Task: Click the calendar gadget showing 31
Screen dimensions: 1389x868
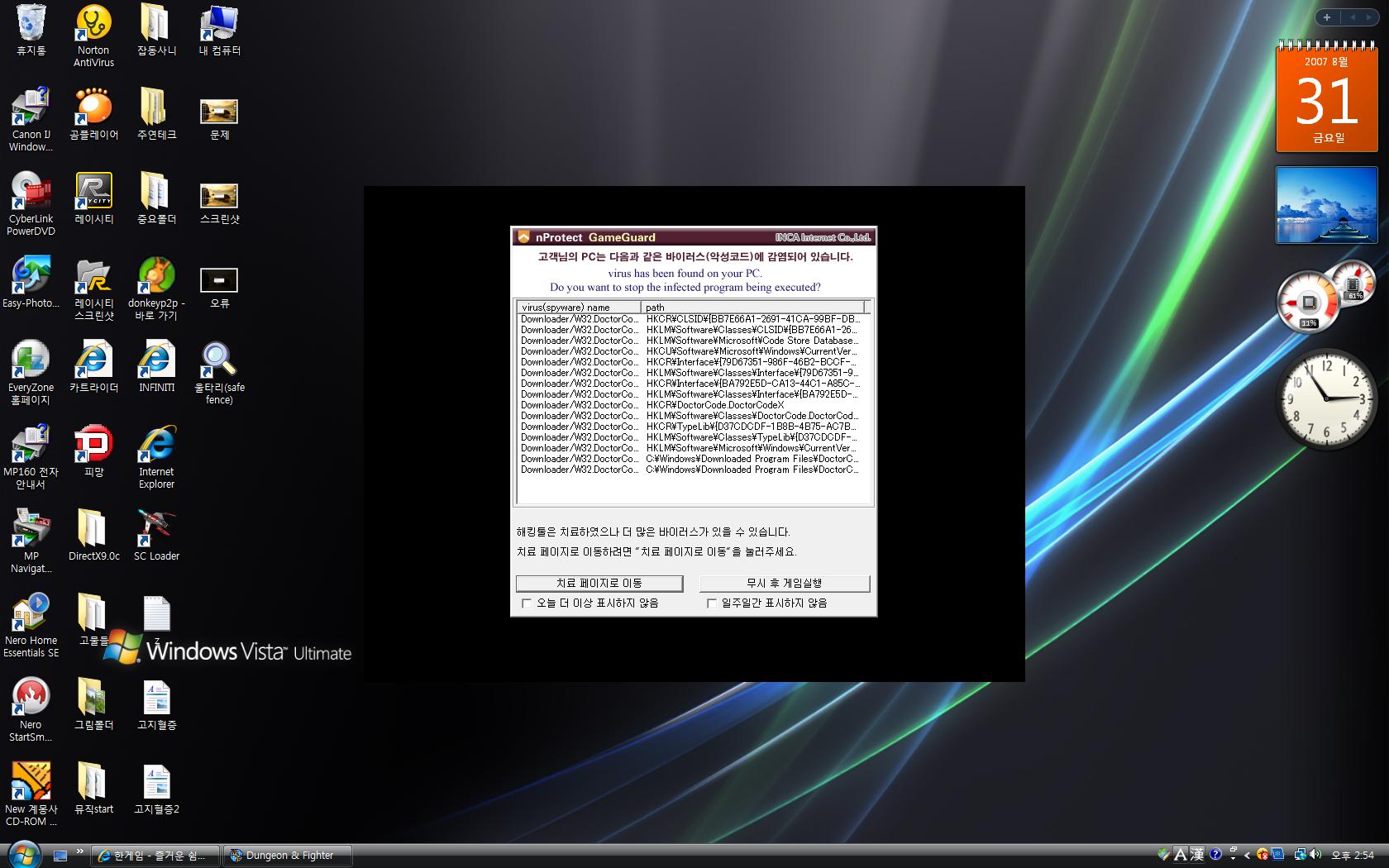Action: click(x=1327, y=97)
